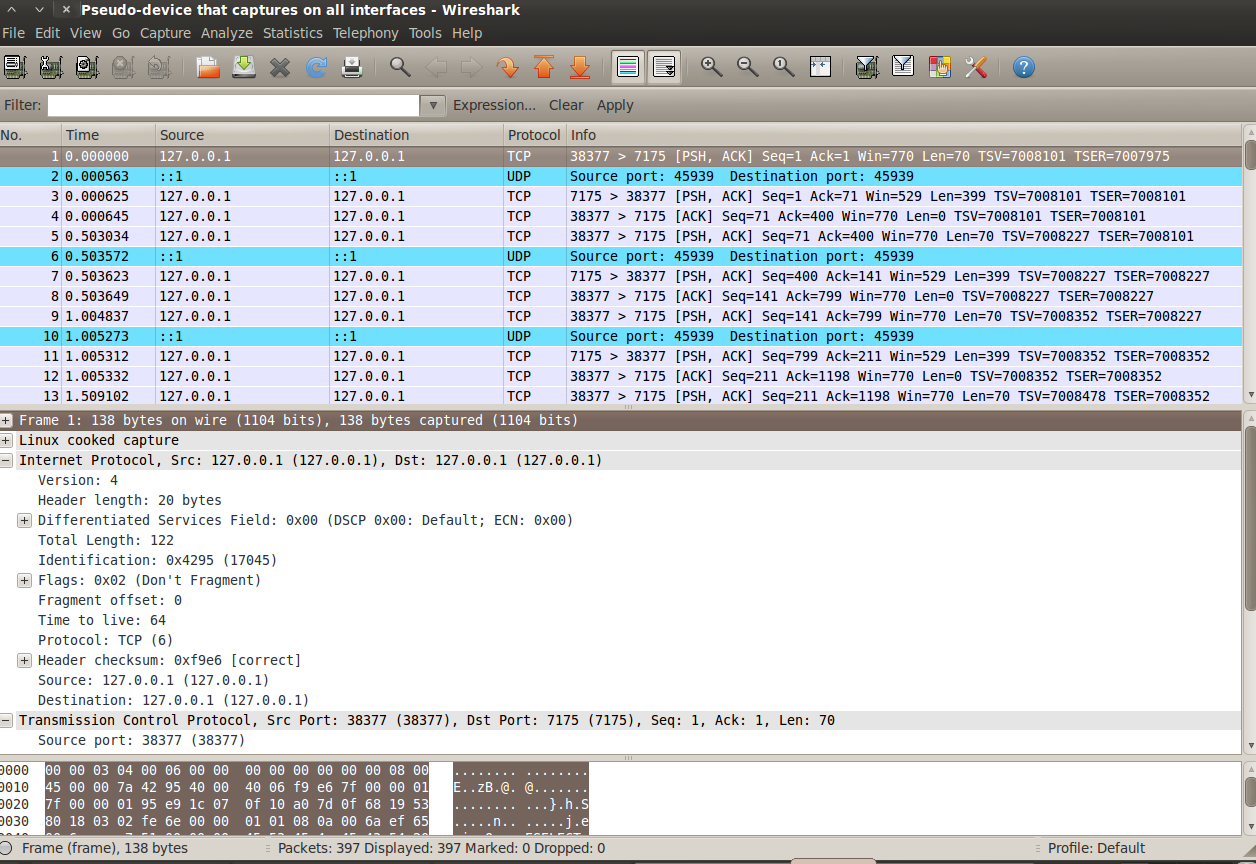The image size is (1256, 864).
Task: Toggle packet list colorization
Action: coord(628,67)
